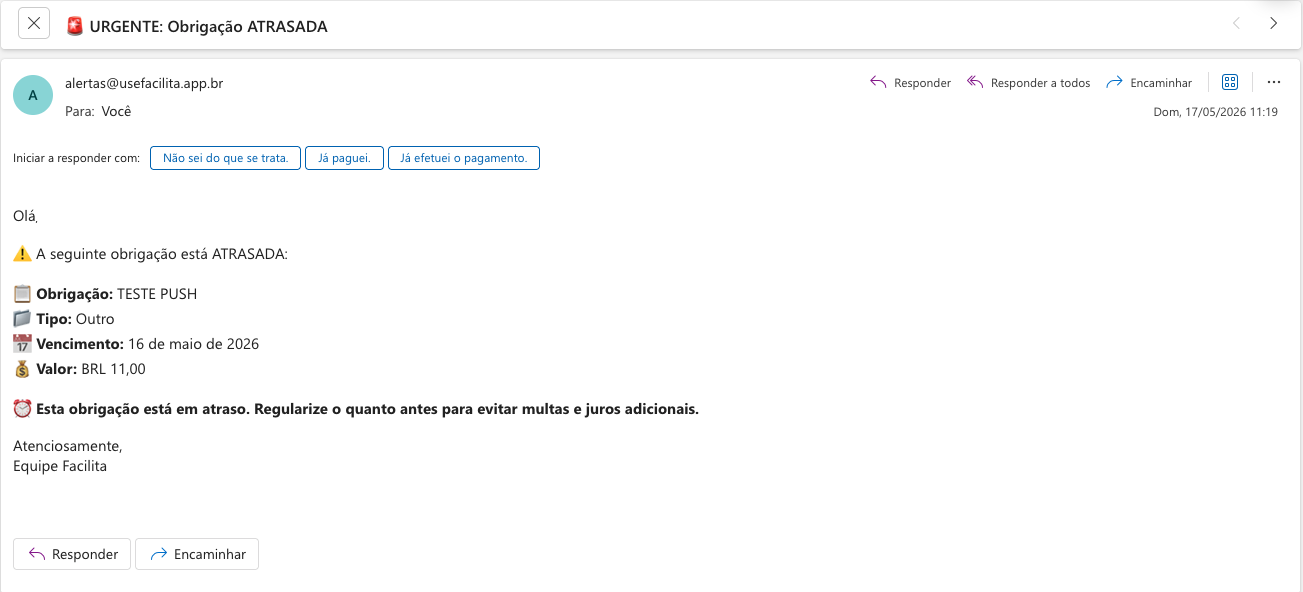The width and height of the screenshot is (1303, 592).
Task: Click the alarm clock emoji
Action: click(22, 409)
